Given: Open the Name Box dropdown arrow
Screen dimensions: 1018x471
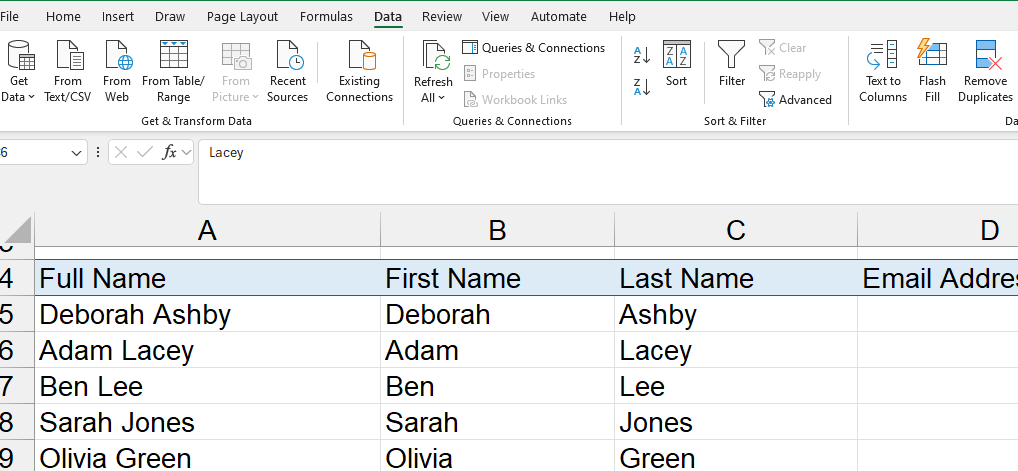Looking at the screenshot, I should click(x=78, y=153).
